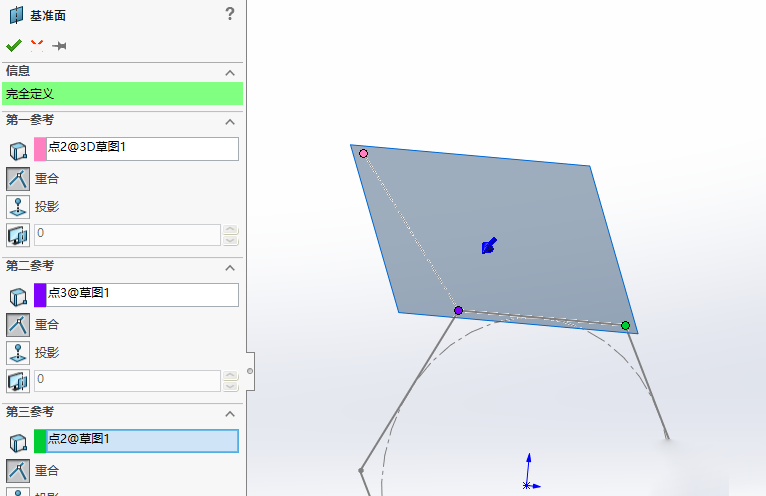This screenshot has width=766, height=496.
Task: Collapse the 信息 section
Action: (x=230, y=73)
